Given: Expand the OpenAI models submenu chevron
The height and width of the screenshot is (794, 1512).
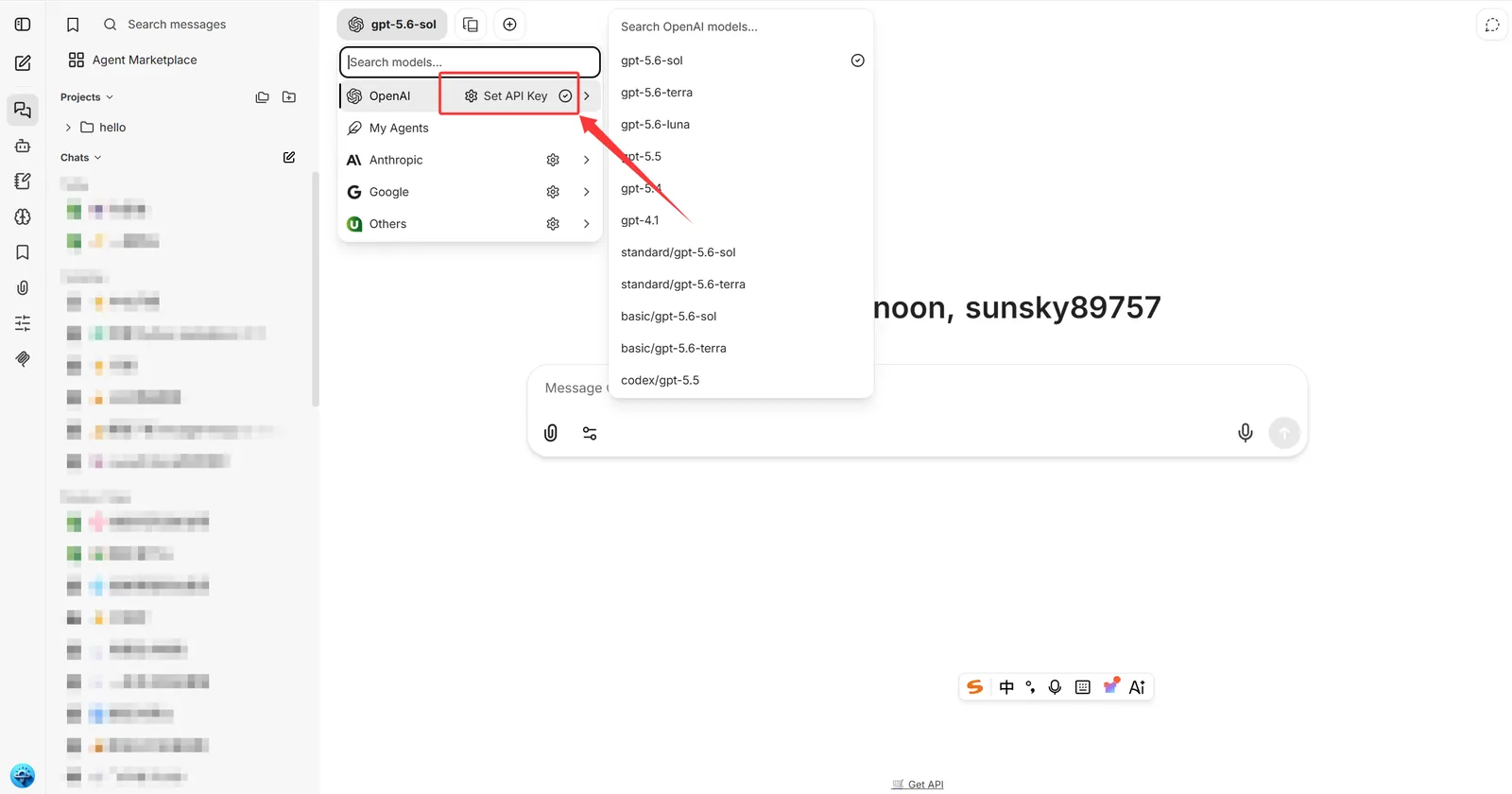Looking at the screenshot, I should tap(587, 95).
